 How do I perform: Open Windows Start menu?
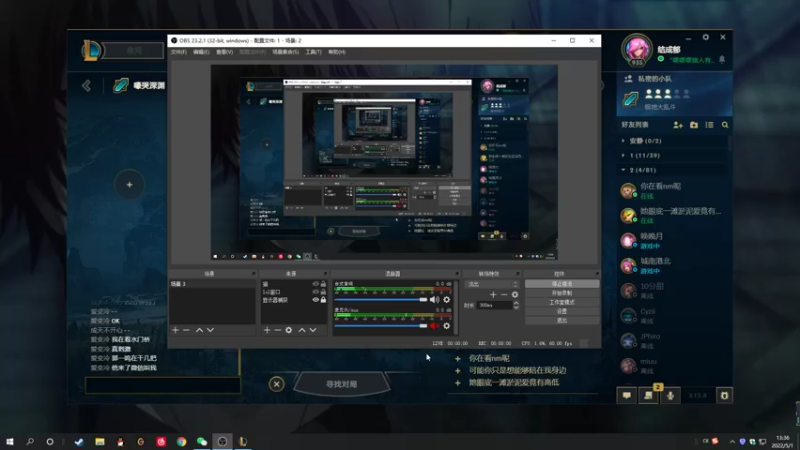coord(10,441)
